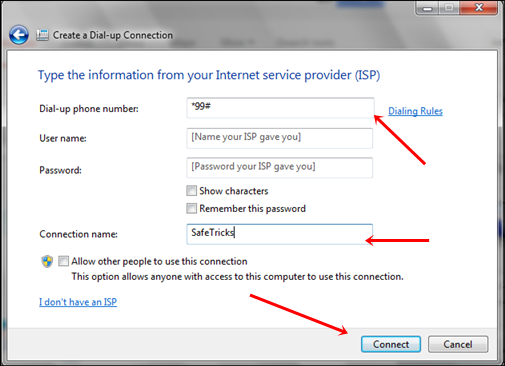Click the dial-up wizard icon beside the title
Image resolution: width=505 pixels, height=366 pixels.
(x=42, y=35)
